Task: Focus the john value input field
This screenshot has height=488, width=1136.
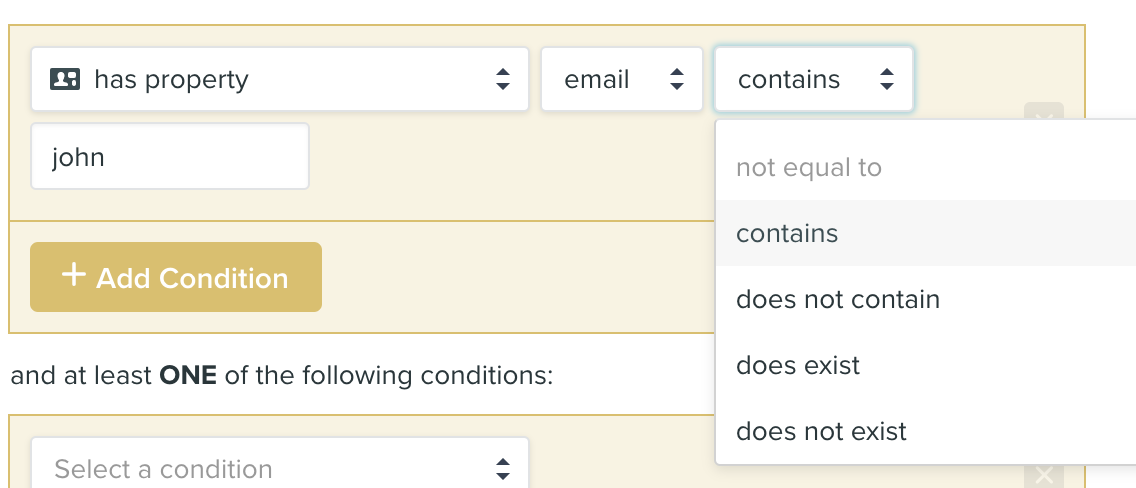Action: pos(170,156)
